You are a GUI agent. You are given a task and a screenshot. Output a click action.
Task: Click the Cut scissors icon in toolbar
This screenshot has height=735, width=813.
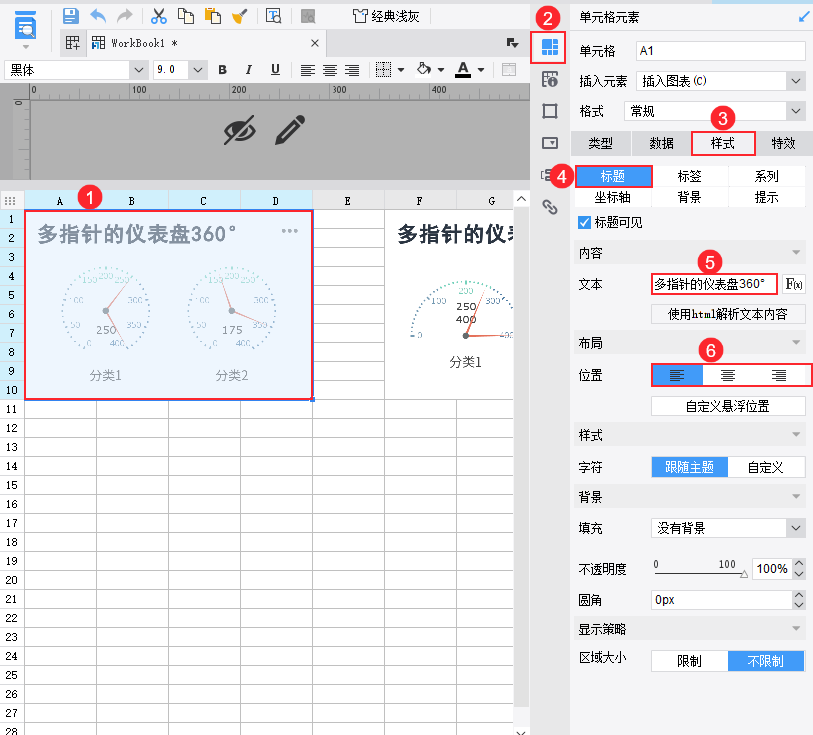(157, 15)
